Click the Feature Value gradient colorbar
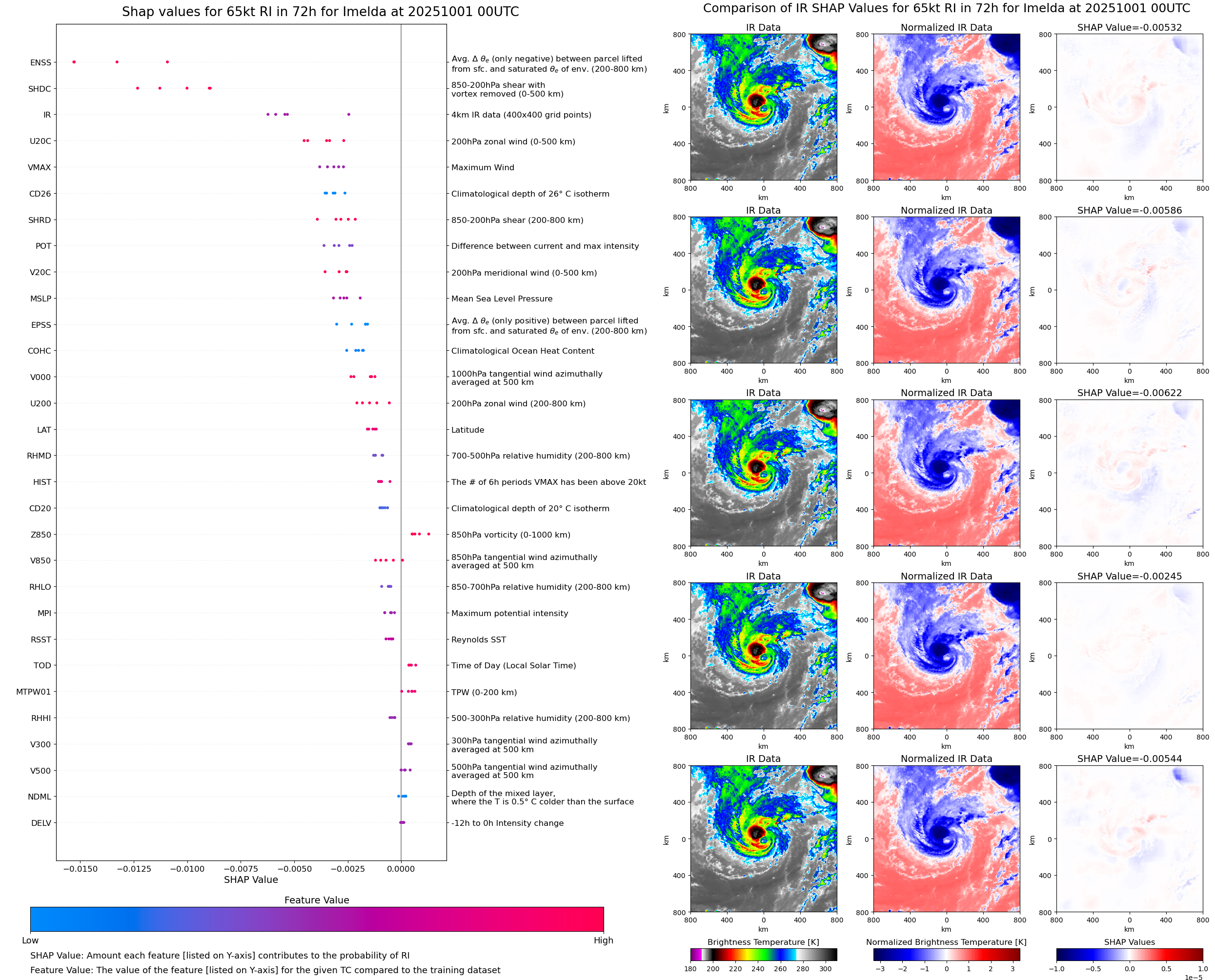Screen dimensions: 1215x980 point(317,919)
